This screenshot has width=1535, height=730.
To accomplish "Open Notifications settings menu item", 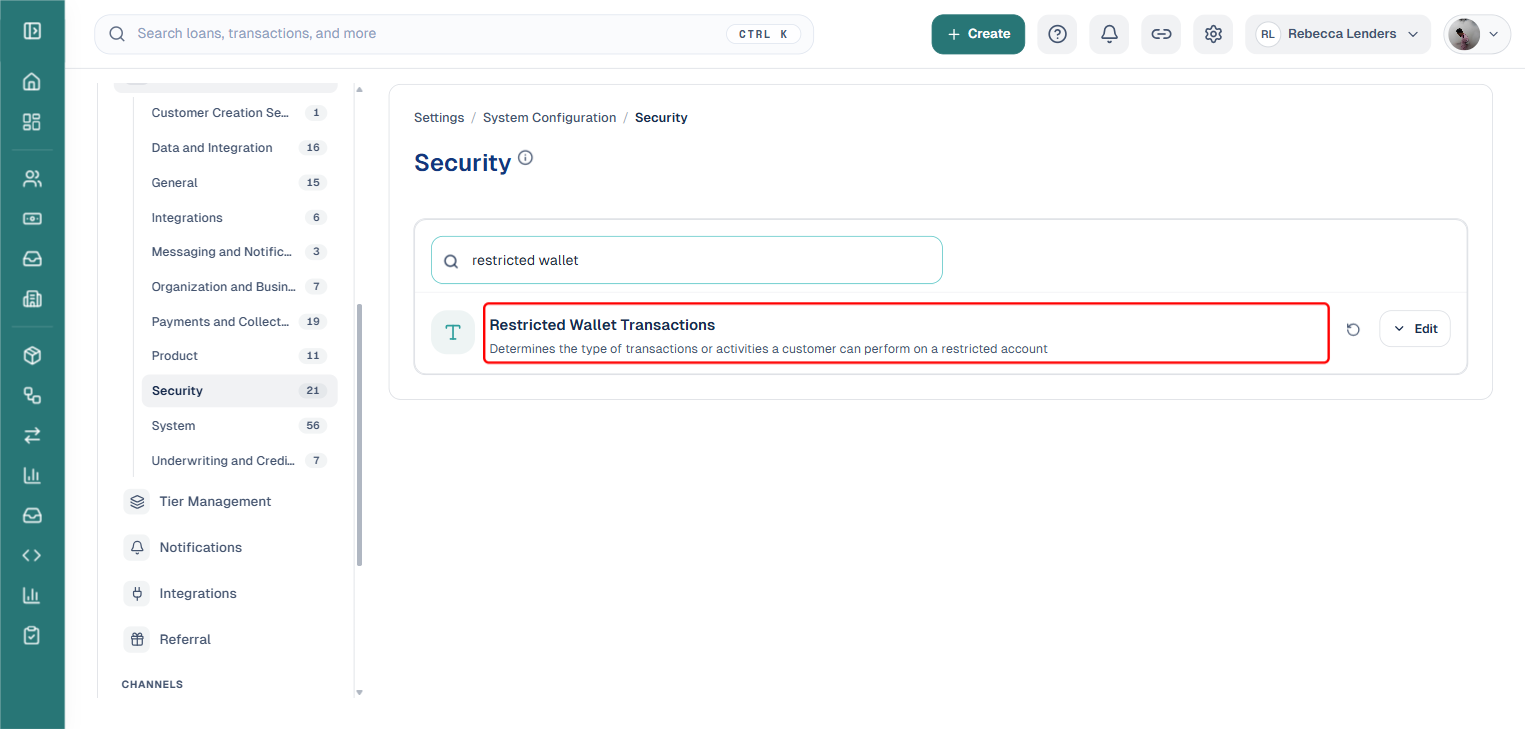I will tap(226, 548).
